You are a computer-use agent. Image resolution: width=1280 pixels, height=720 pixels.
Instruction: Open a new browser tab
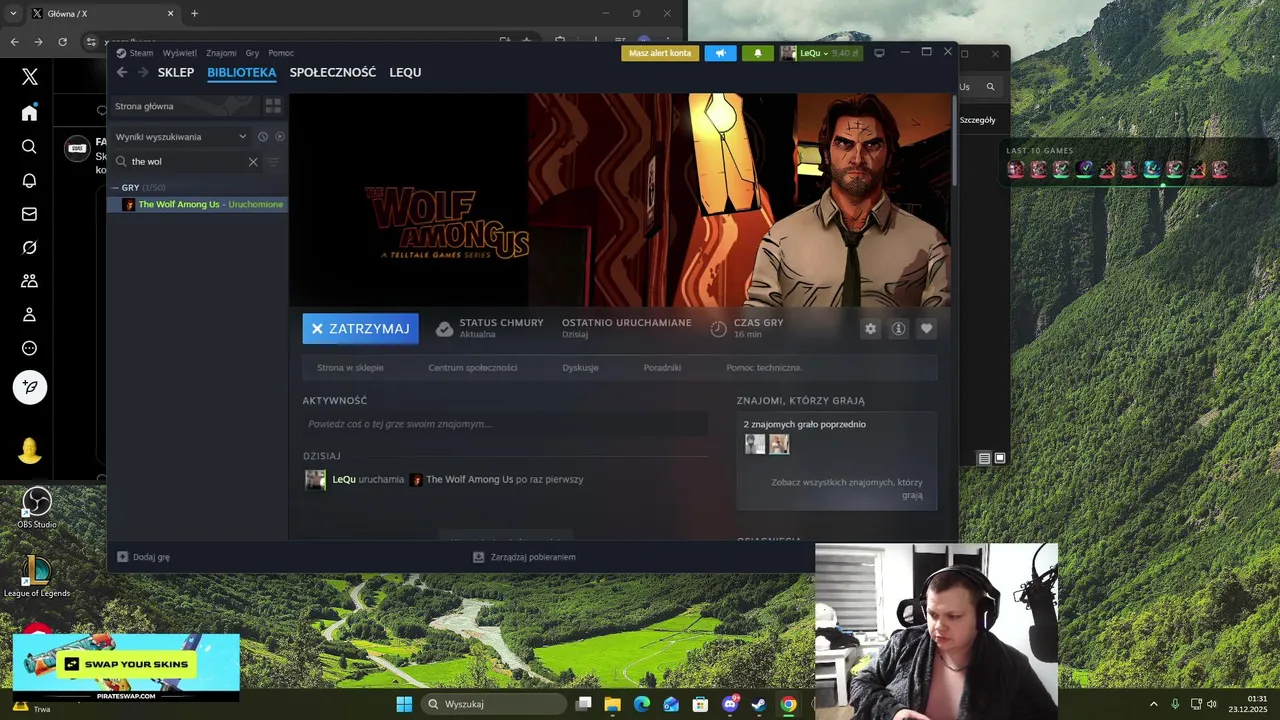pyautogui.click(x=194, y=14)
